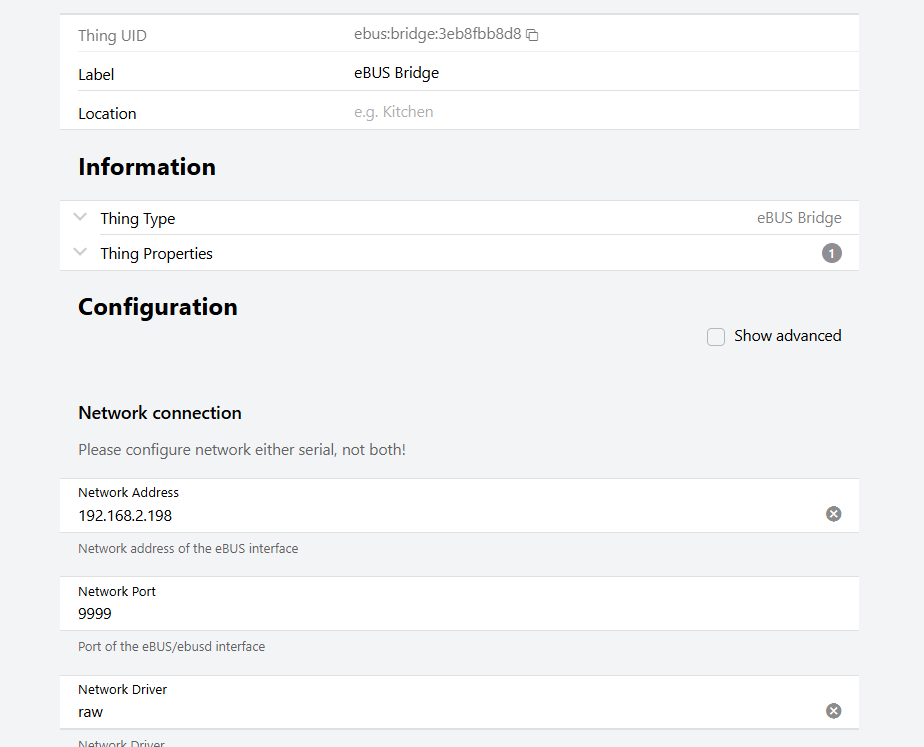This screenshot has width=924, height=747.
Task: Click the 'Network Address' field caption
Action: coord(128,492)
